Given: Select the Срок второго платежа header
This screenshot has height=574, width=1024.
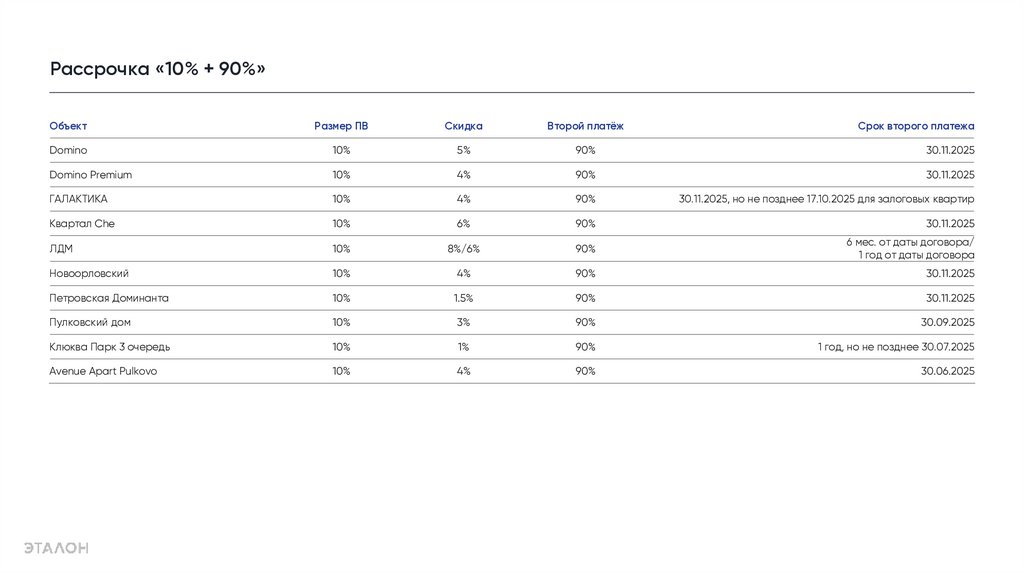Looking at the screenshot, I should pos(915,126).
